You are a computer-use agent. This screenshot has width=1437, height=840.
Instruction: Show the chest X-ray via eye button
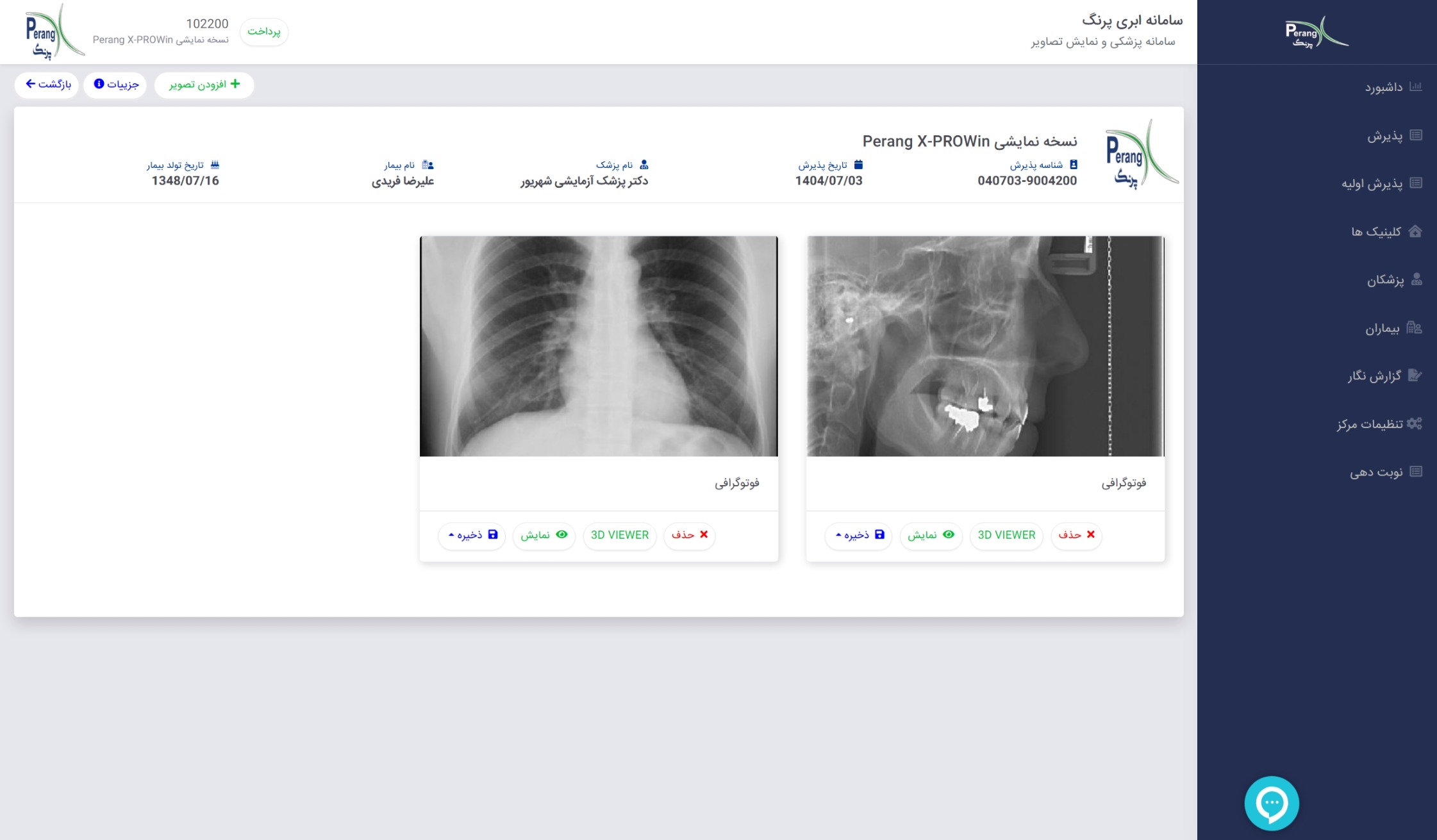(544, 535)
